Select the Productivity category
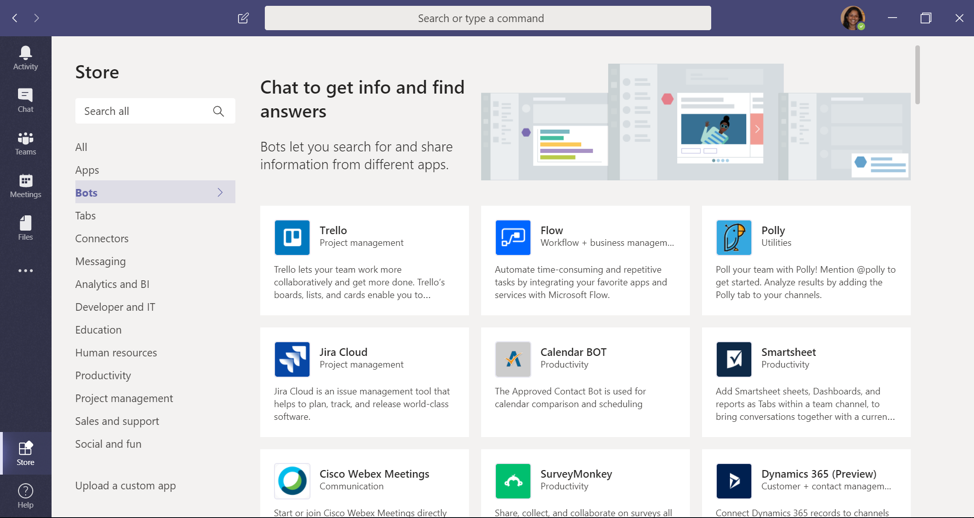Screen dimensions: 974x518 103,376
